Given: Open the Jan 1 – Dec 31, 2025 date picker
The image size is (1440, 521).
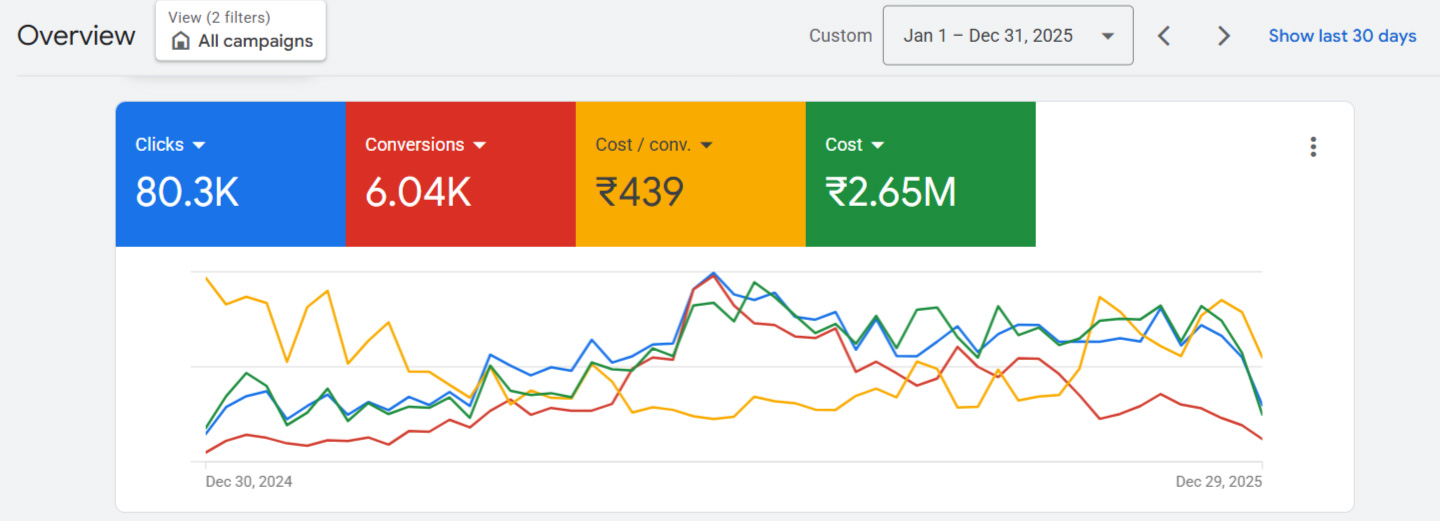Looking at the screenshot, I should click(987, 36).
